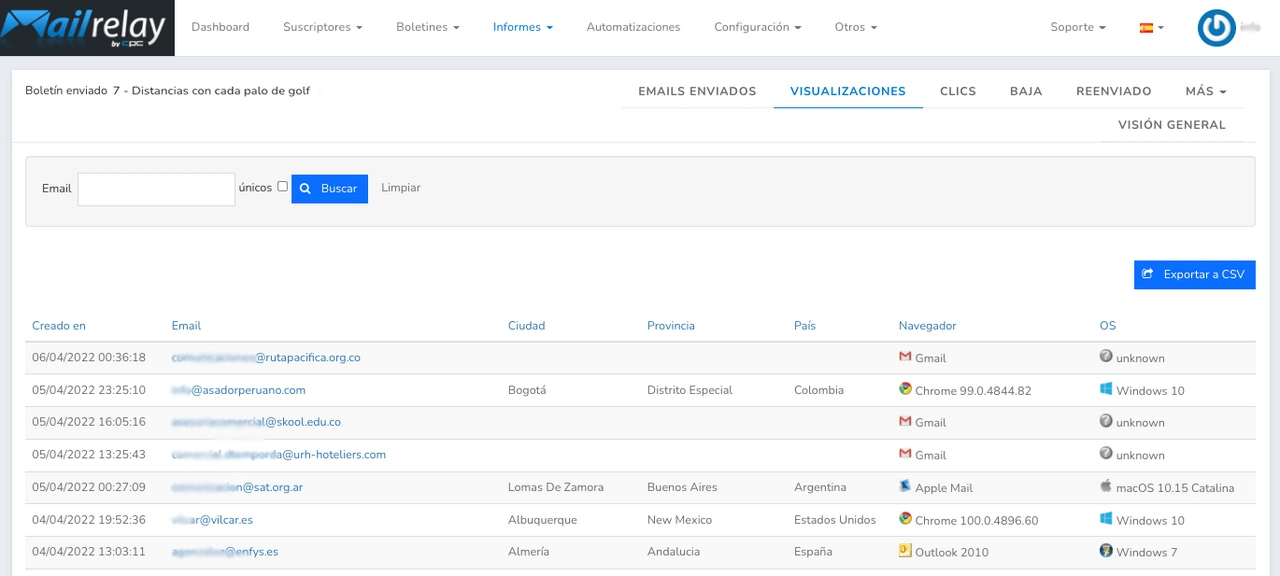Sort by Email column header
This screenshot has height=576, width=1280.
click(x=186, y=326)
